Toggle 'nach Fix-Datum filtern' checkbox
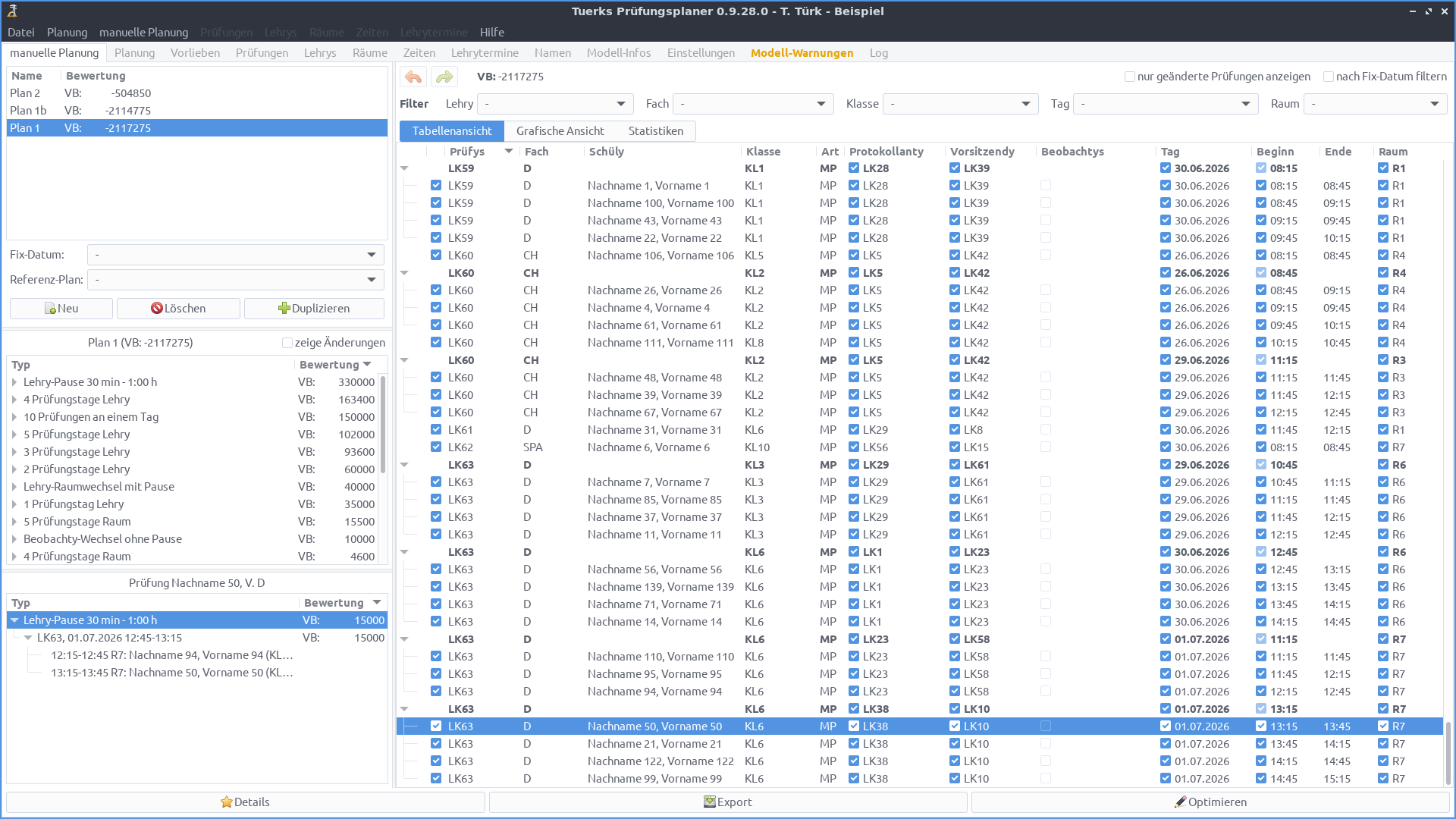The width and height of the screenshot is (1456, 819). pos(1329,77)
